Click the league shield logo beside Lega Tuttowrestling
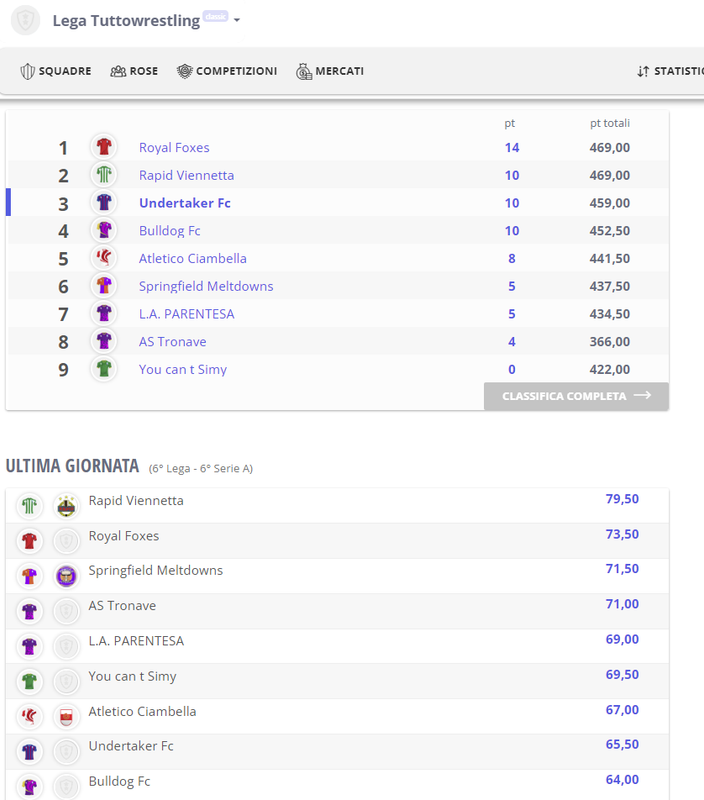Image resolution: width=704 pixels, height=800 pixels. click(x=26, y=20)
